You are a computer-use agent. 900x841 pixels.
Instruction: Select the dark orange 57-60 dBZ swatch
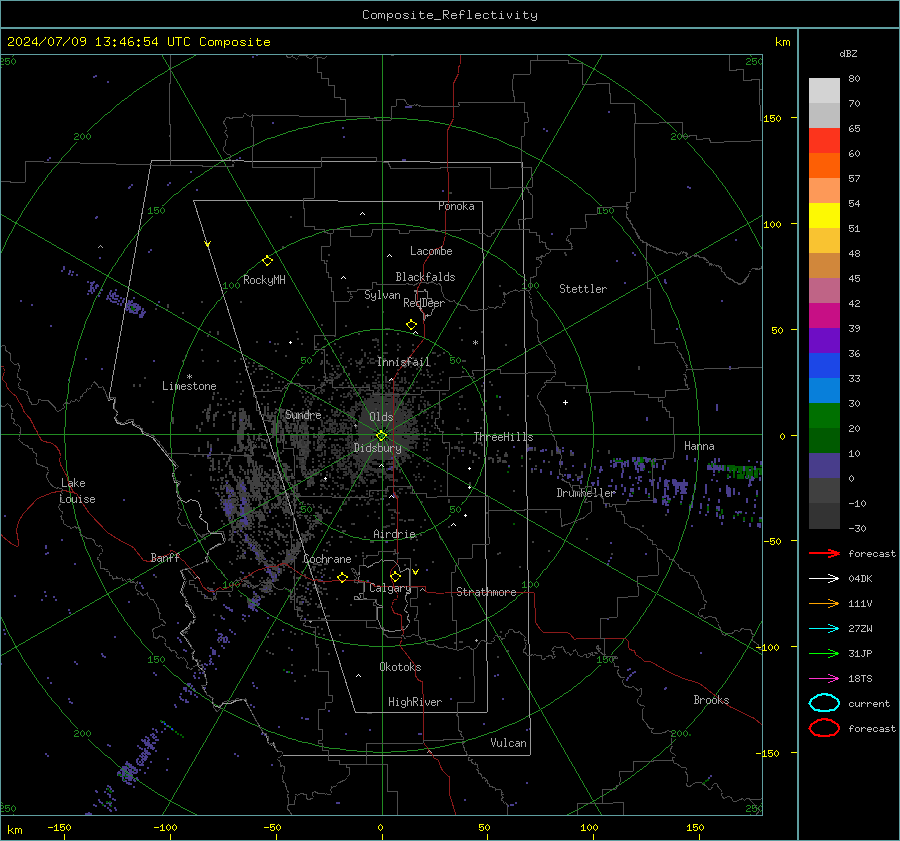coord(824,166)
